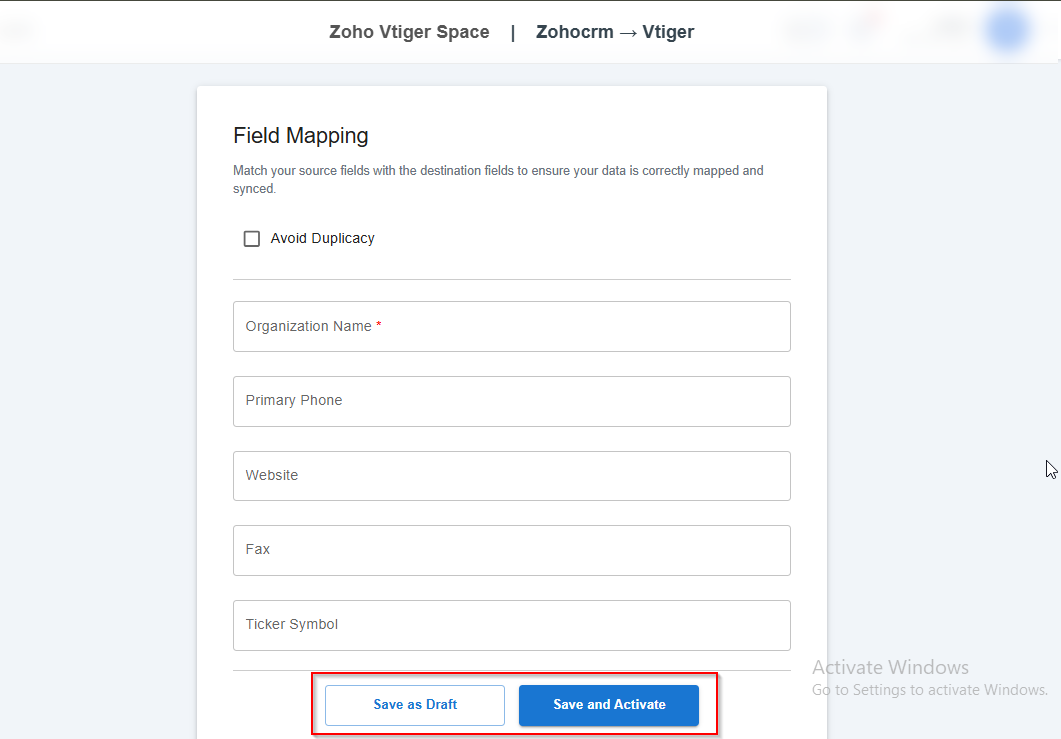Click the Activate Windows watermark title

coord(890,668)
